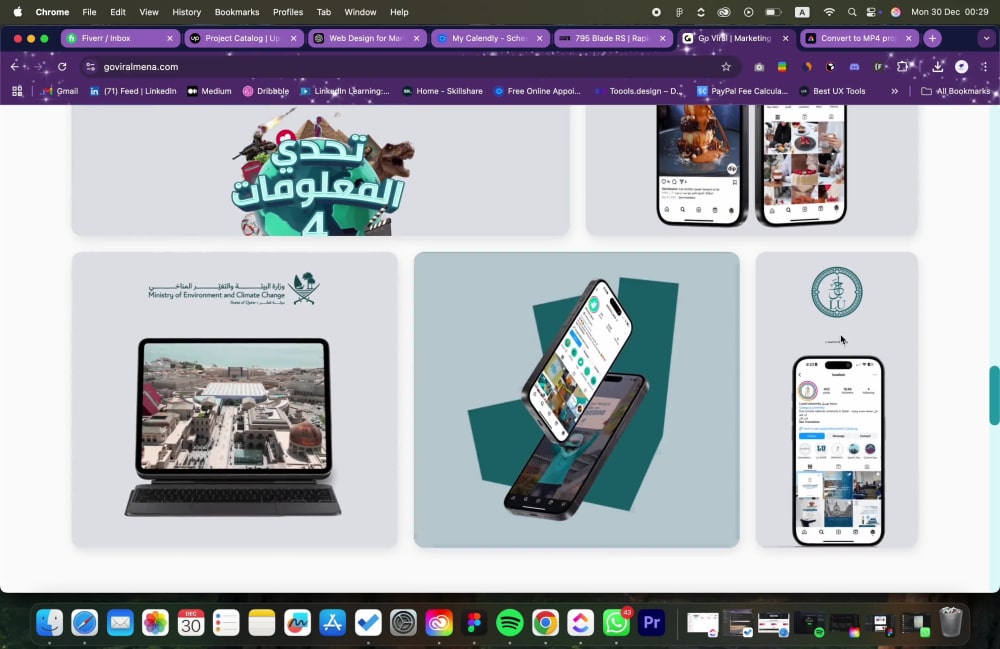1000x649 pixels.
Task: Open the Creative Cloud menu bar icon
Action: [724, 11]
